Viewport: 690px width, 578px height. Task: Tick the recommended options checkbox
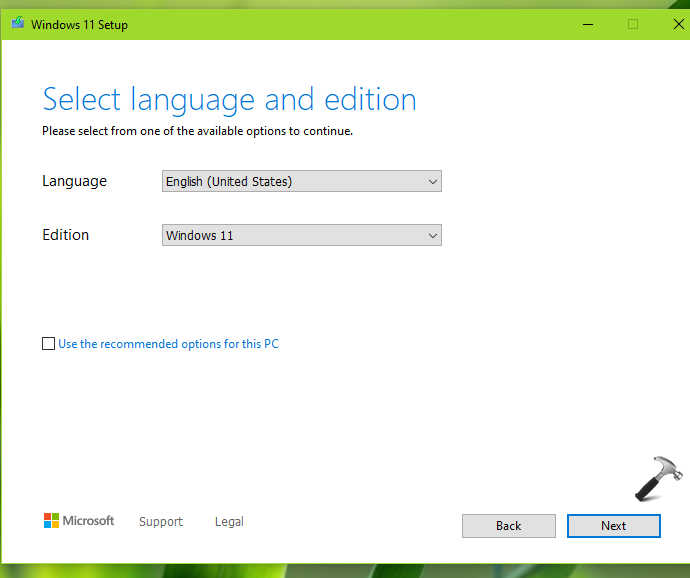(48, 344)
